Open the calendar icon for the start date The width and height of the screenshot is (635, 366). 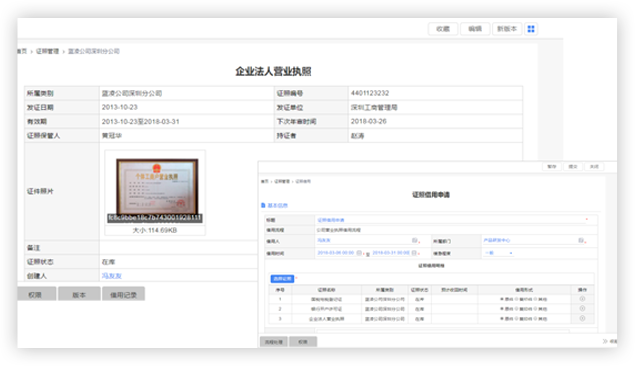click(x=359, y=253)
